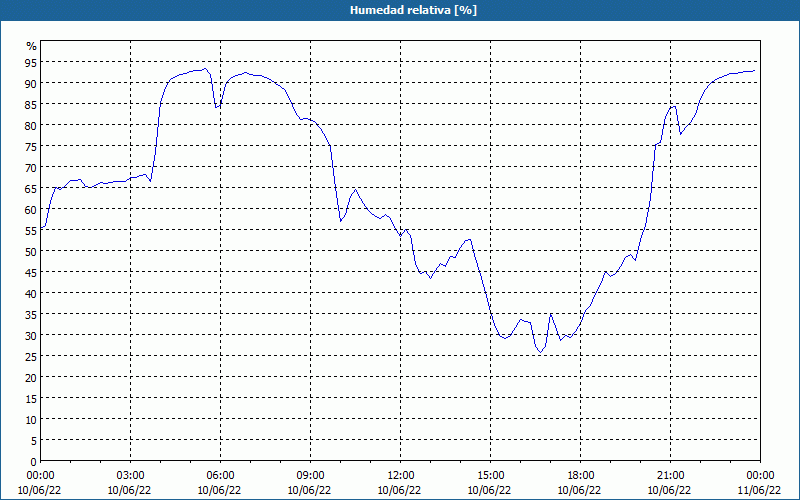Click the 85 y-axis label
Image resolution: width=800 pixels, height=500 pixels.
[x=31, y=104]
